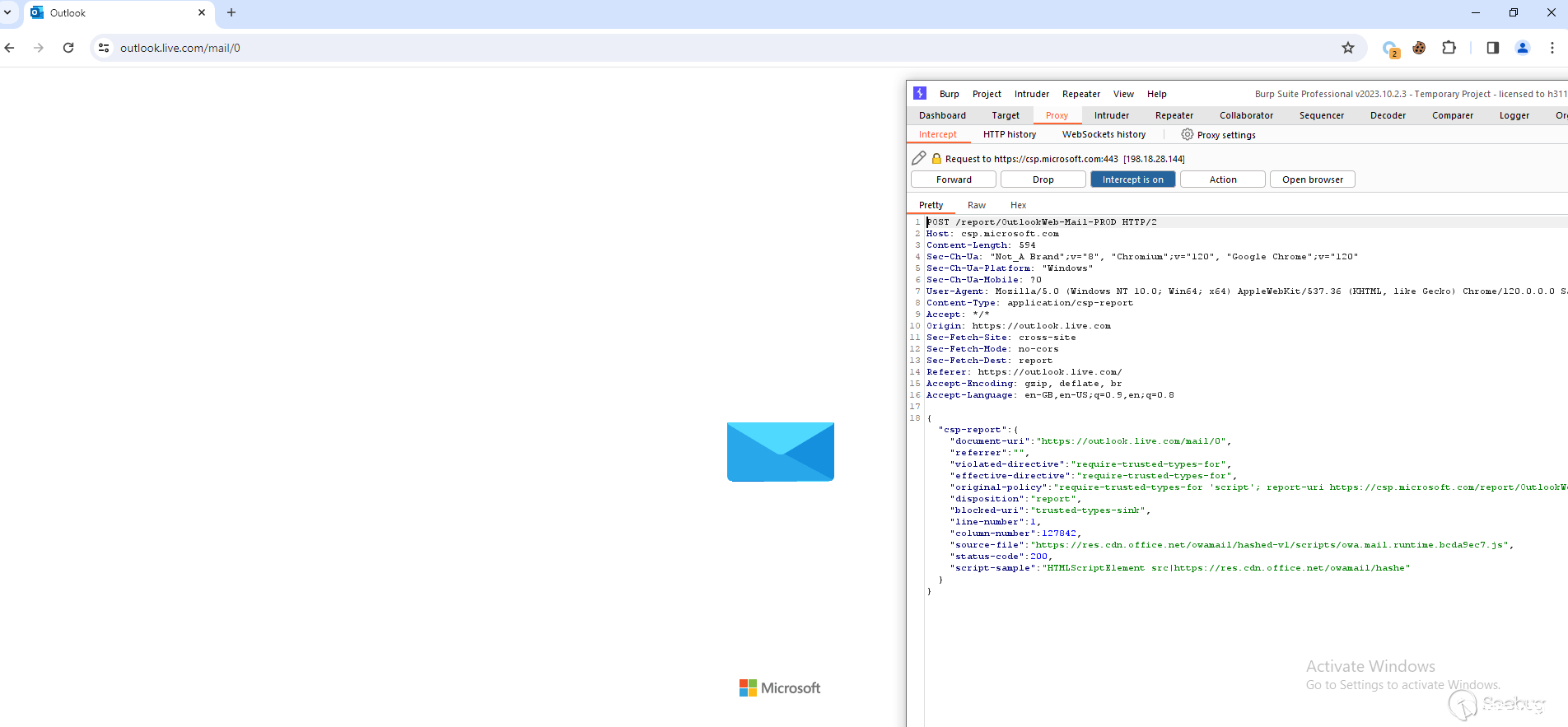Click the "status-code":200 JSON line
1568x727 pixels.
click(1001, 557)
